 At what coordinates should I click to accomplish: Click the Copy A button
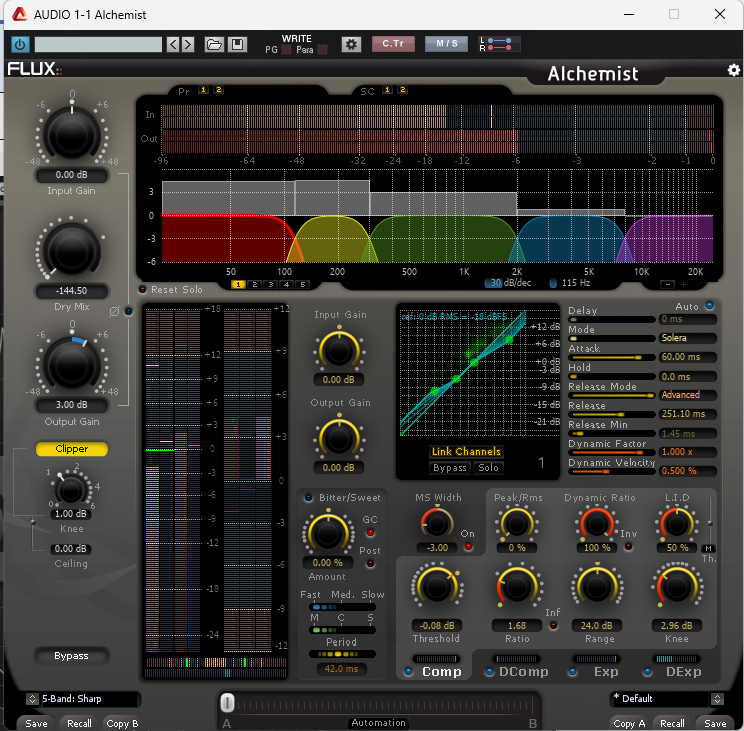tap(629, 723)
